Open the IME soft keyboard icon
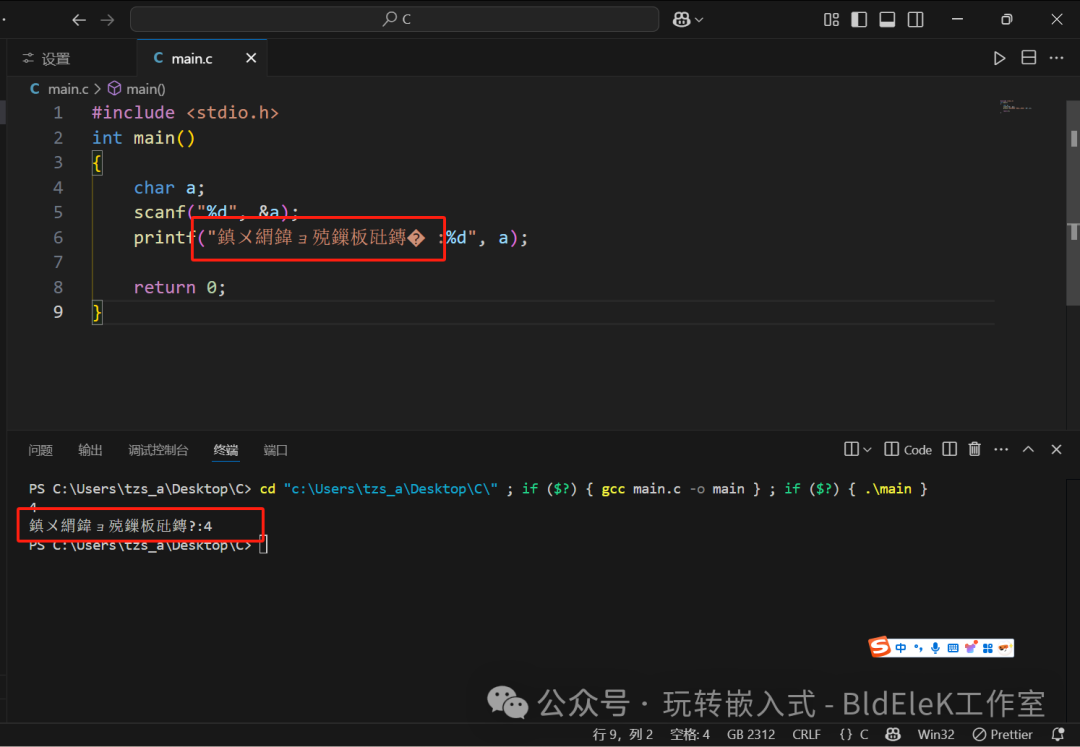 click(x=953, y=648)
